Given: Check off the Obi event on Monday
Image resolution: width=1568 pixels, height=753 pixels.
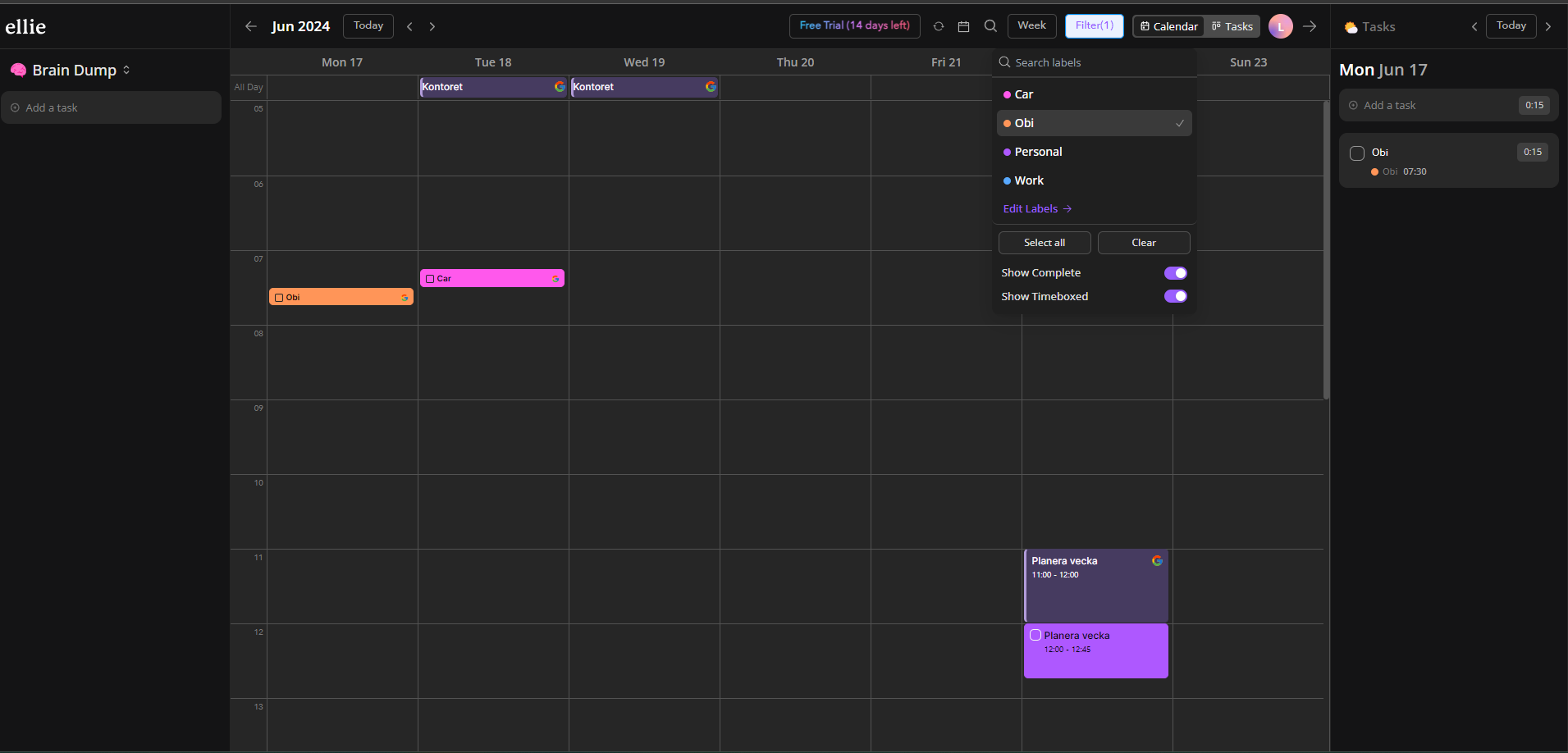Looking at the screenshot, I should click(x=279, y=298).
